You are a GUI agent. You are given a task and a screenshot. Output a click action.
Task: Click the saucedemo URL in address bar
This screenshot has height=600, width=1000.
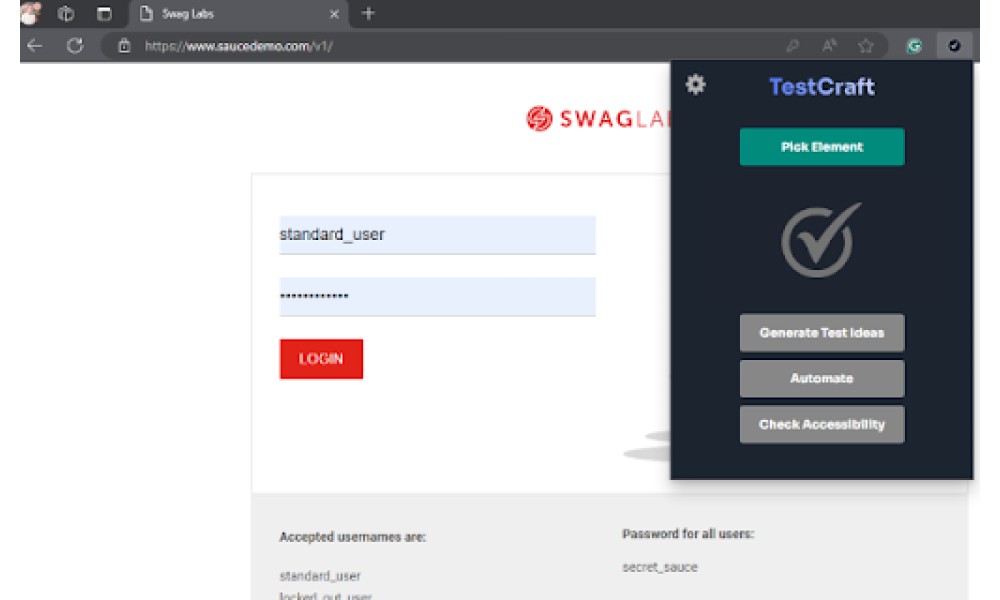click(x=239, y=46)
